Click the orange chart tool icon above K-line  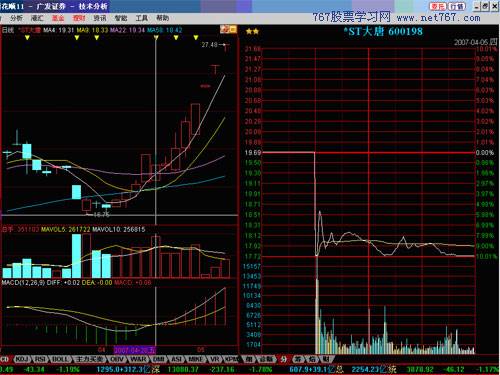click(x=228, y=29)
